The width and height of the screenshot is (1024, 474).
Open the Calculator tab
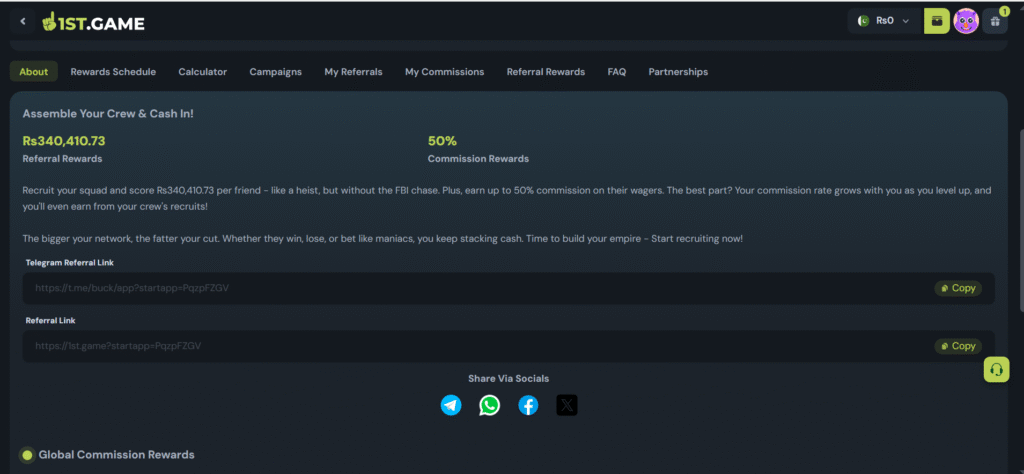[203, 72]
